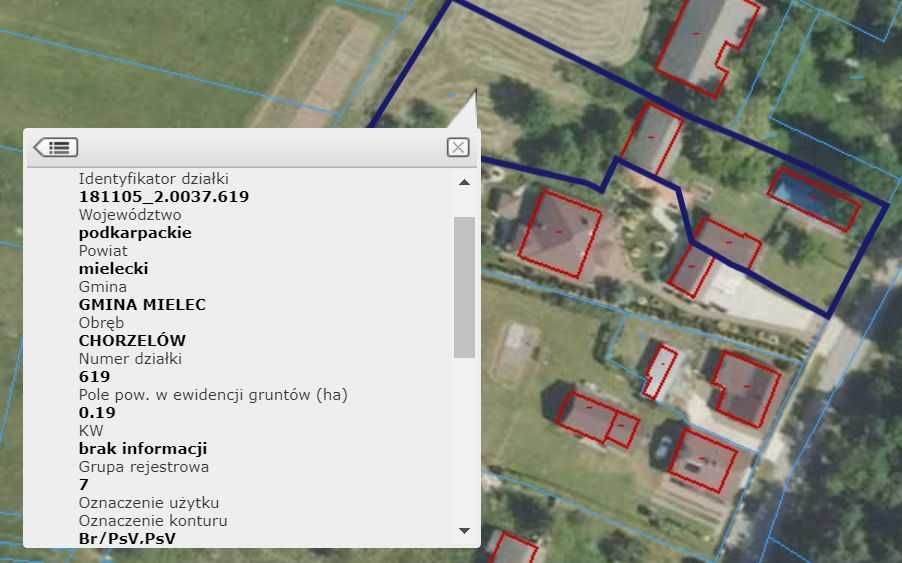Click the registry group value '7'

[84, 485]
